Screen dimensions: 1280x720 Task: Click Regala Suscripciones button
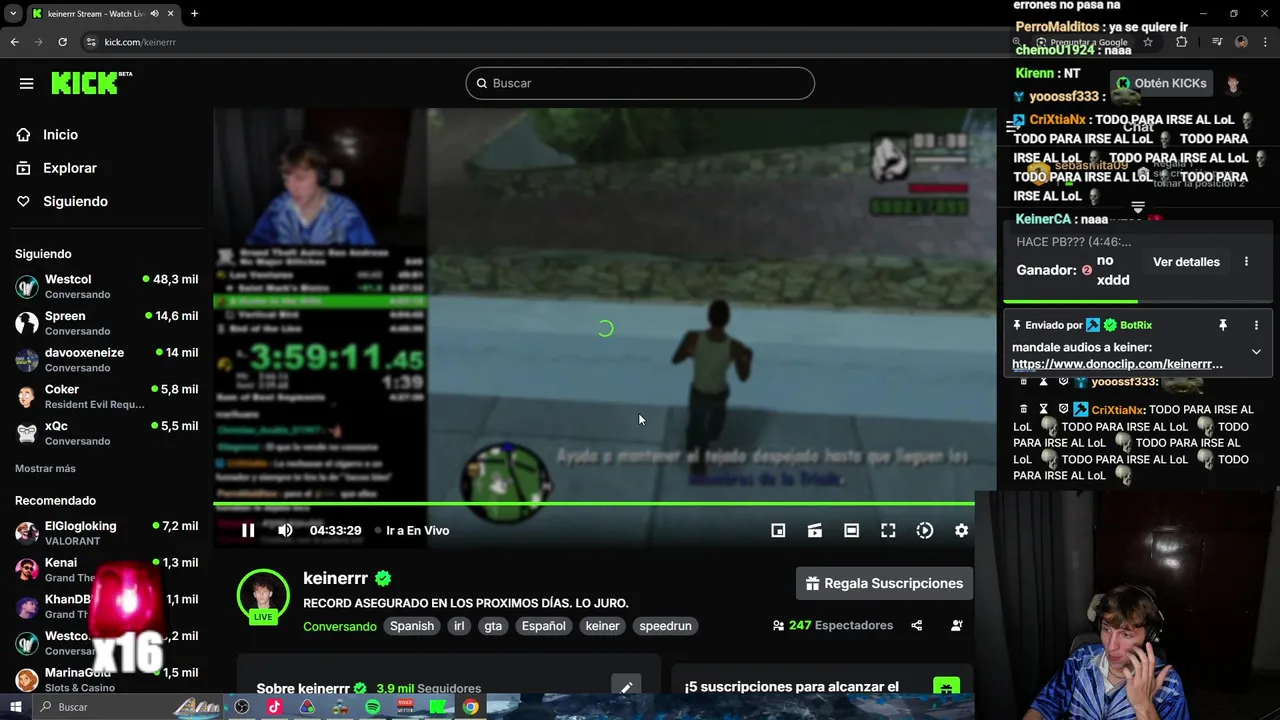884,583
